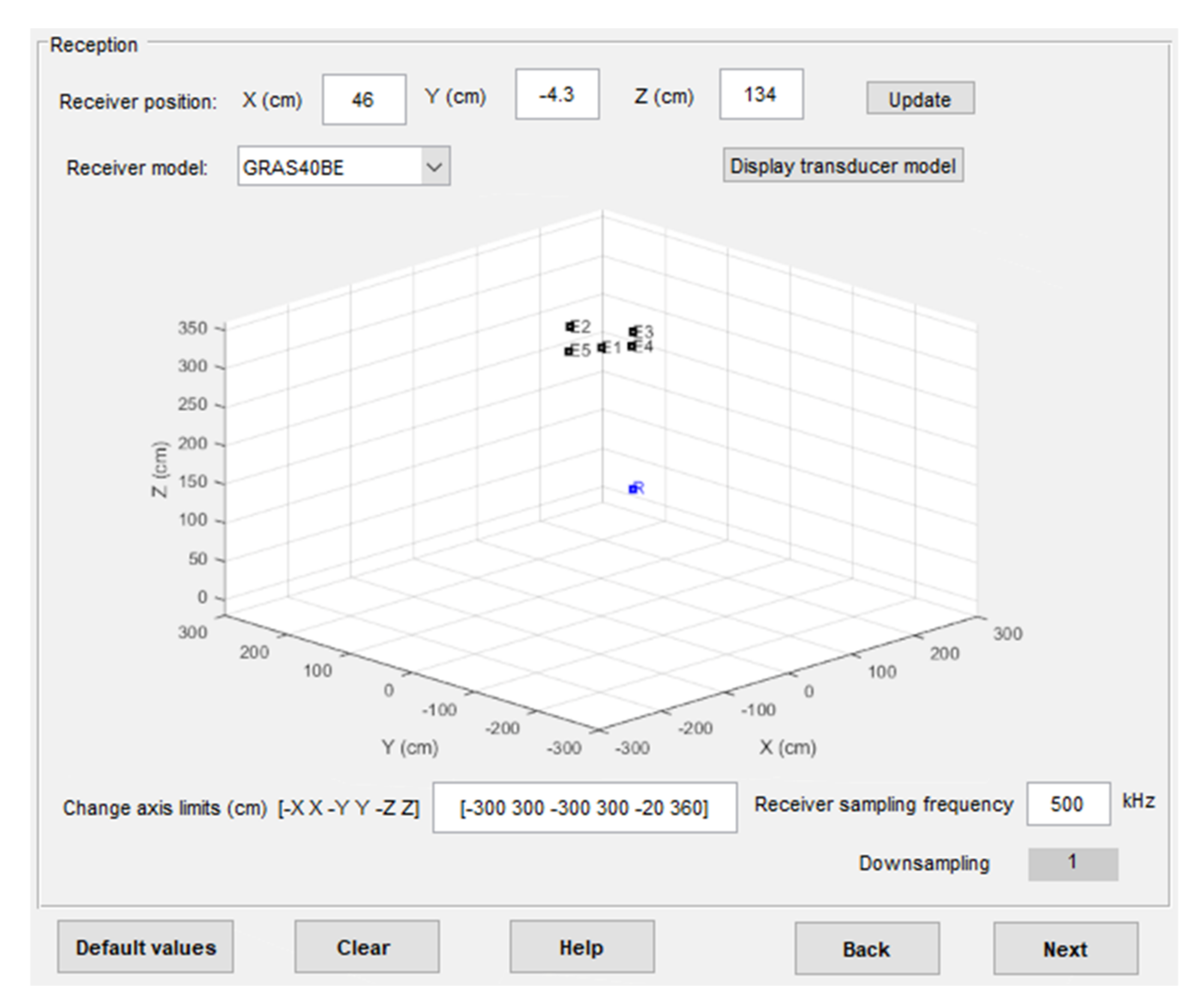Click the E4 emitter marker in plot
This screenshot has height=1008, width=1198.
tap(632, 346)
